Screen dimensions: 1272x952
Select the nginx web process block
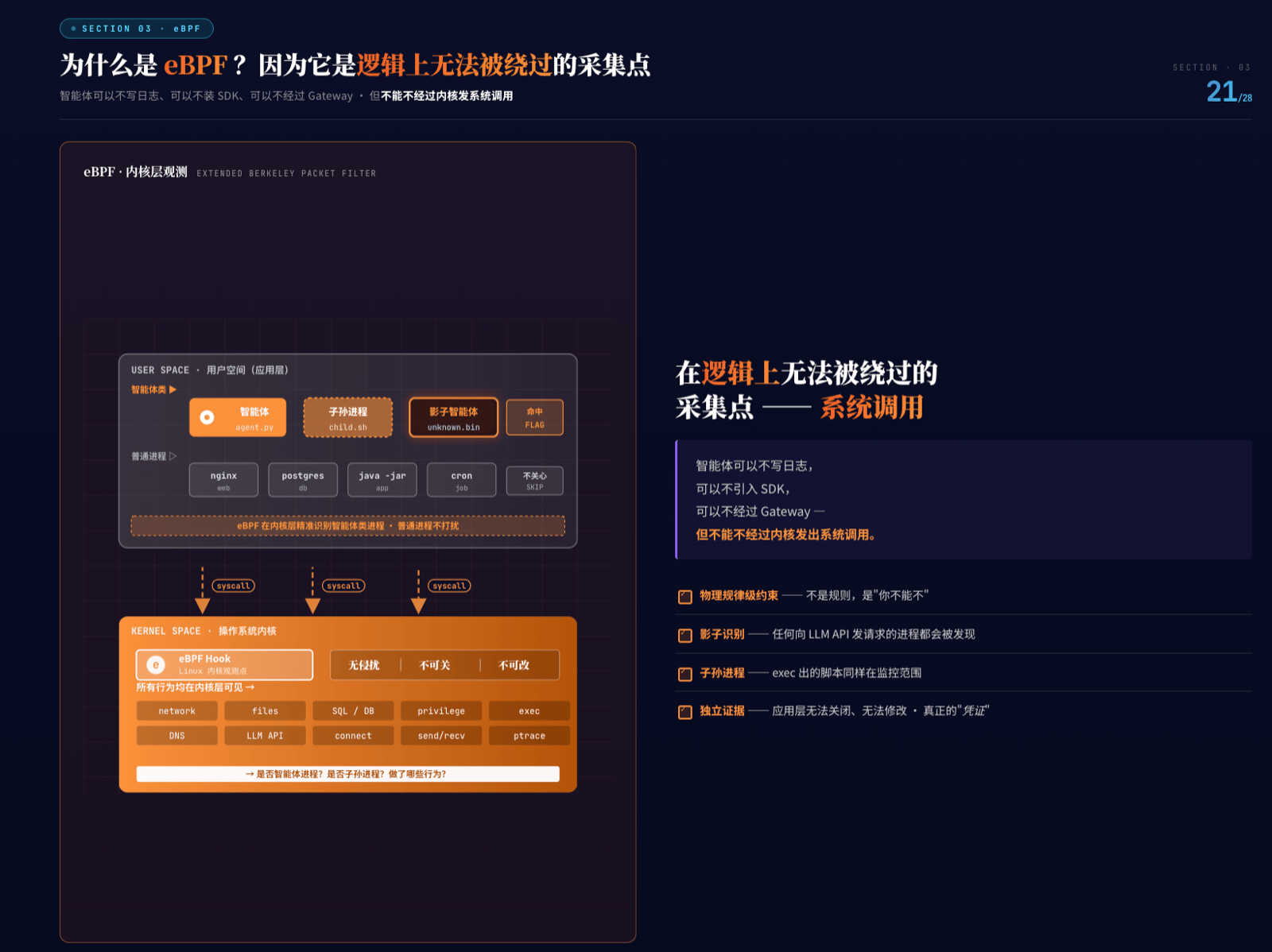click(223, 479)
